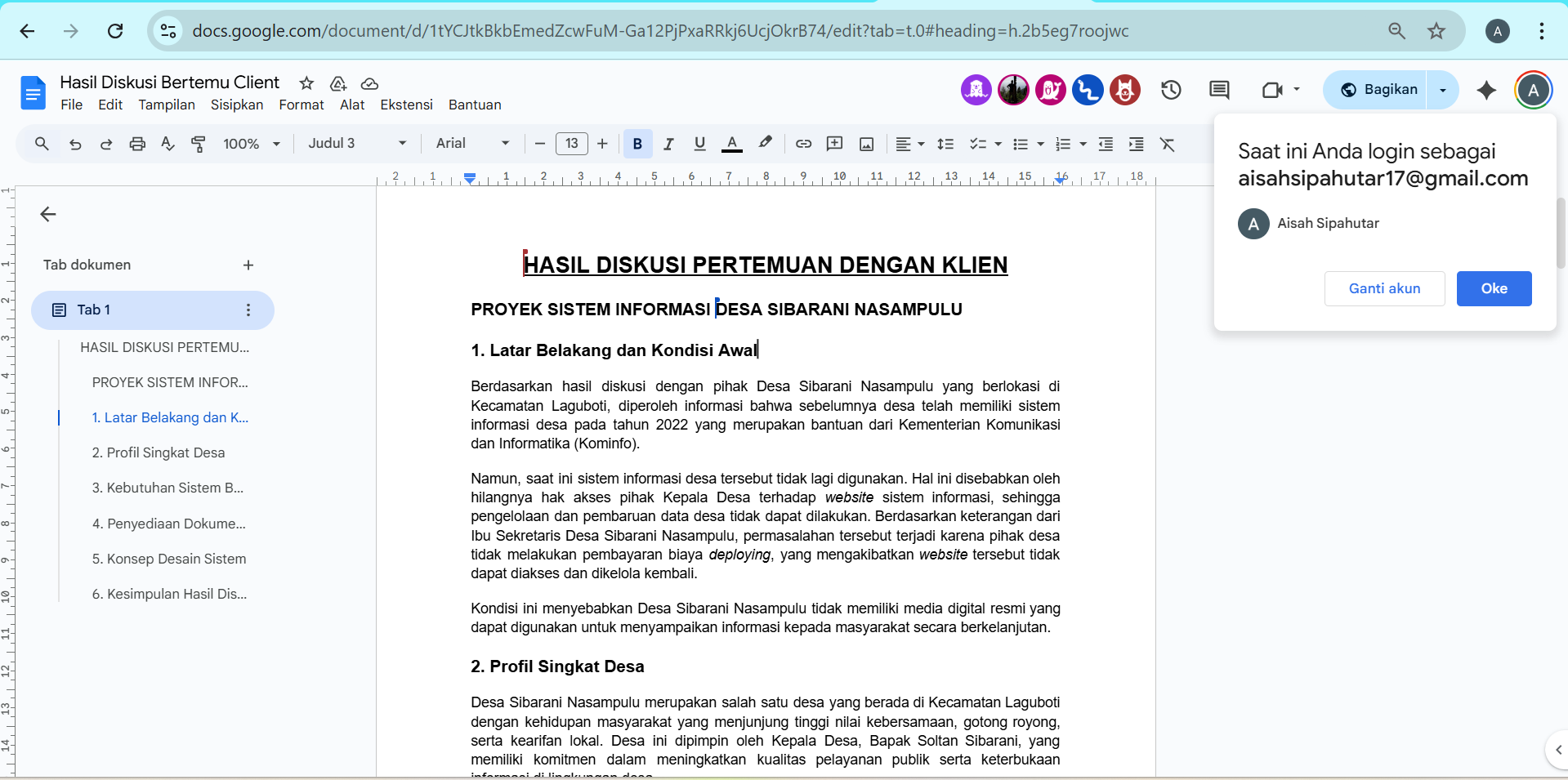The height and width of the screenshot is (780, 1568).
Task: Open the File menu
Action: [x=72, y=105]
